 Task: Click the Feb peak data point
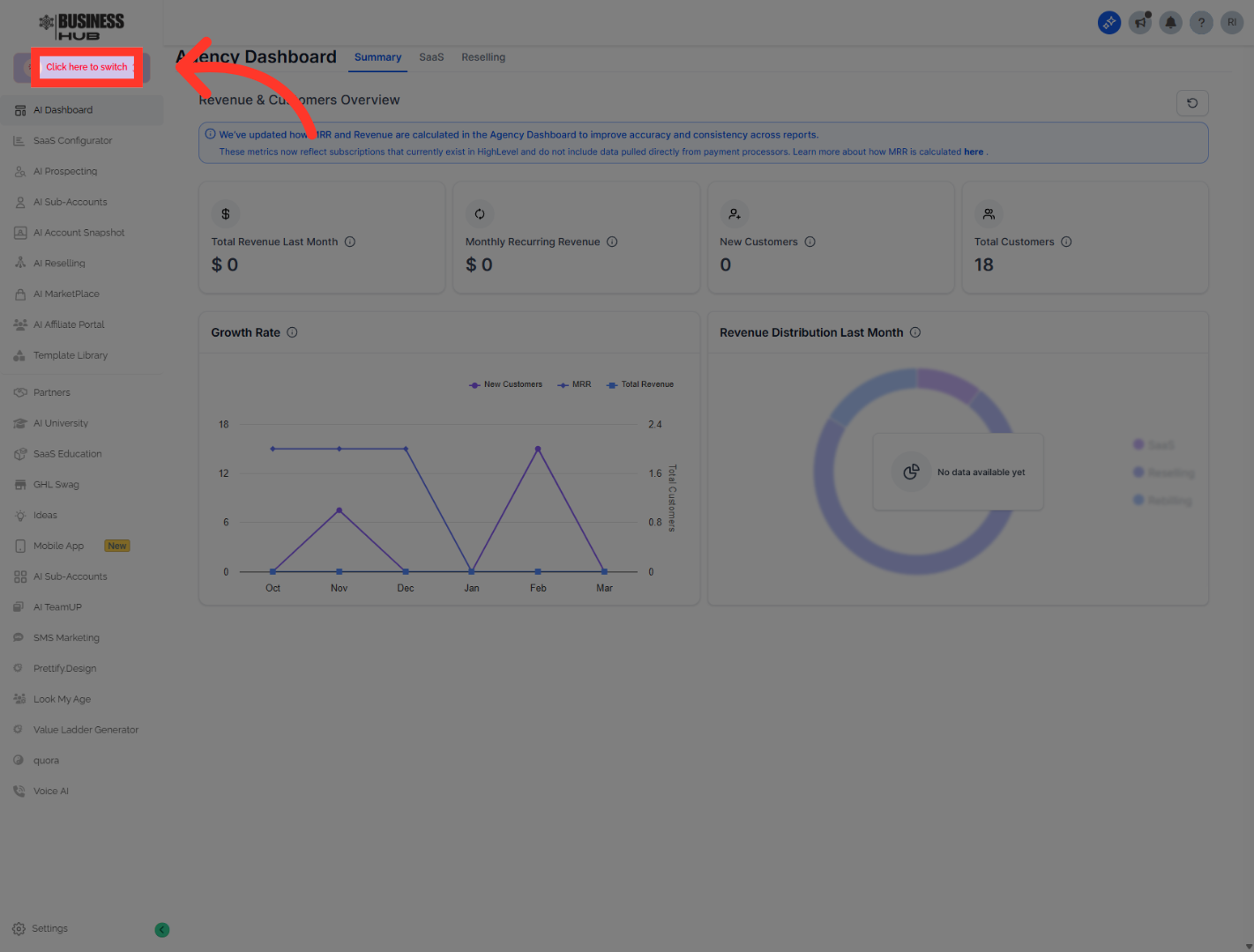coord(538,449)
